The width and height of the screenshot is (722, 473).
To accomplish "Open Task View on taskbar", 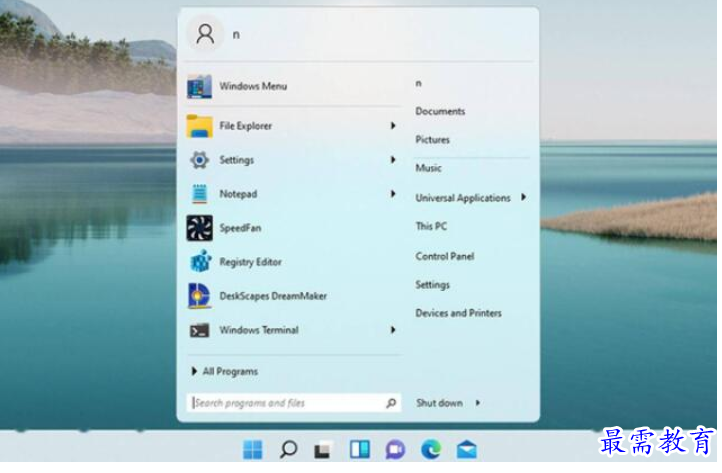I will 324,450.
